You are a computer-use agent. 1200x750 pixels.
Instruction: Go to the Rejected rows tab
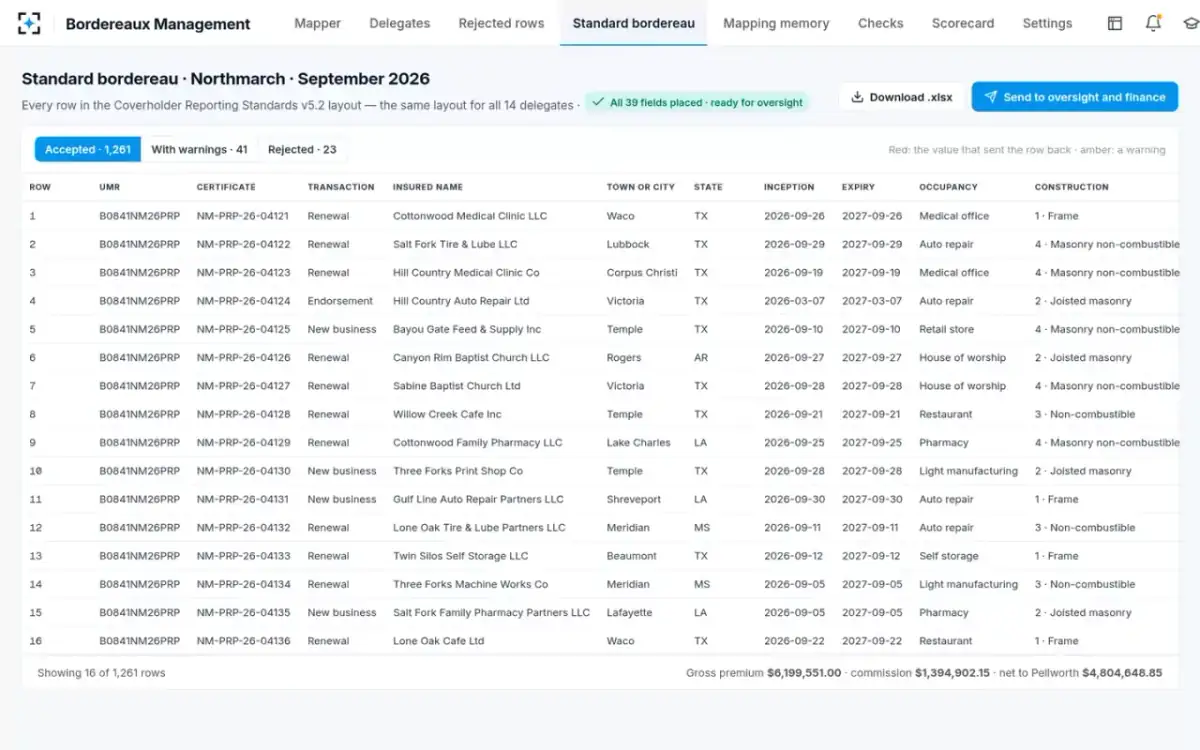click(x=501, y=23)
